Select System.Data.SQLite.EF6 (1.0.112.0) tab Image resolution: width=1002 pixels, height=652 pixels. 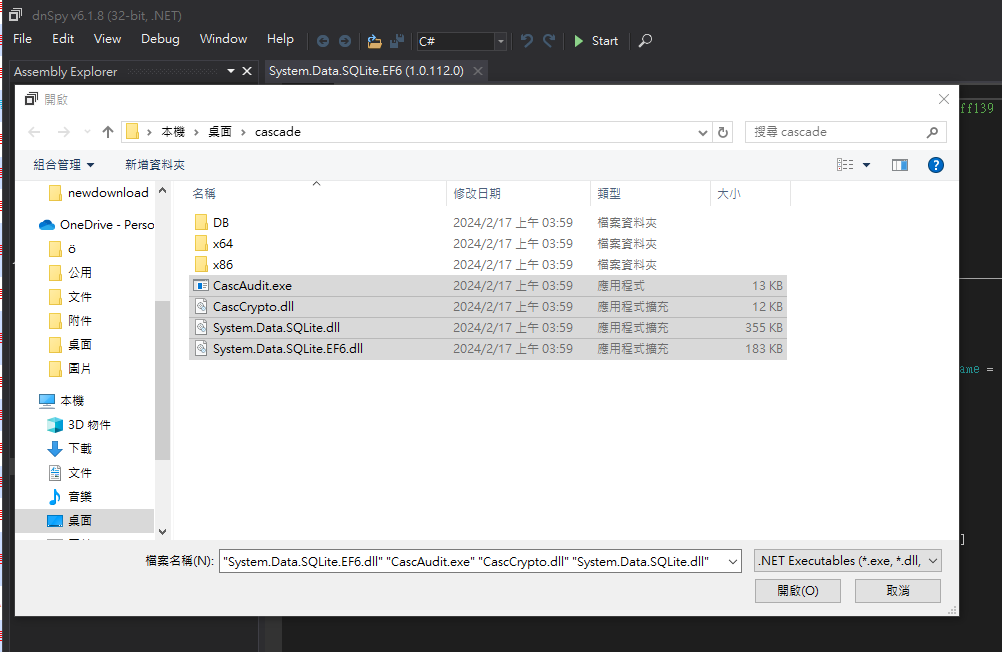pos(366,71)
